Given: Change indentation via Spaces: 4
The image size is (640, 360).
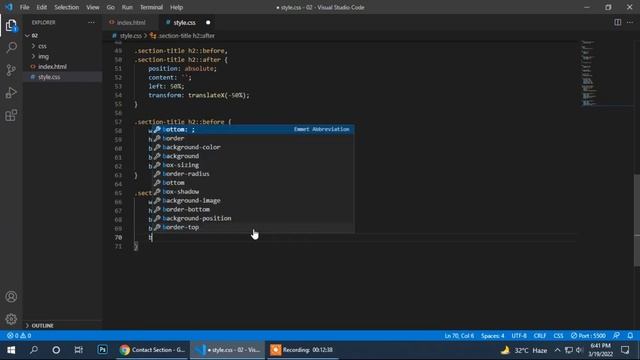Looking at the screenshot, I should 492,336.
